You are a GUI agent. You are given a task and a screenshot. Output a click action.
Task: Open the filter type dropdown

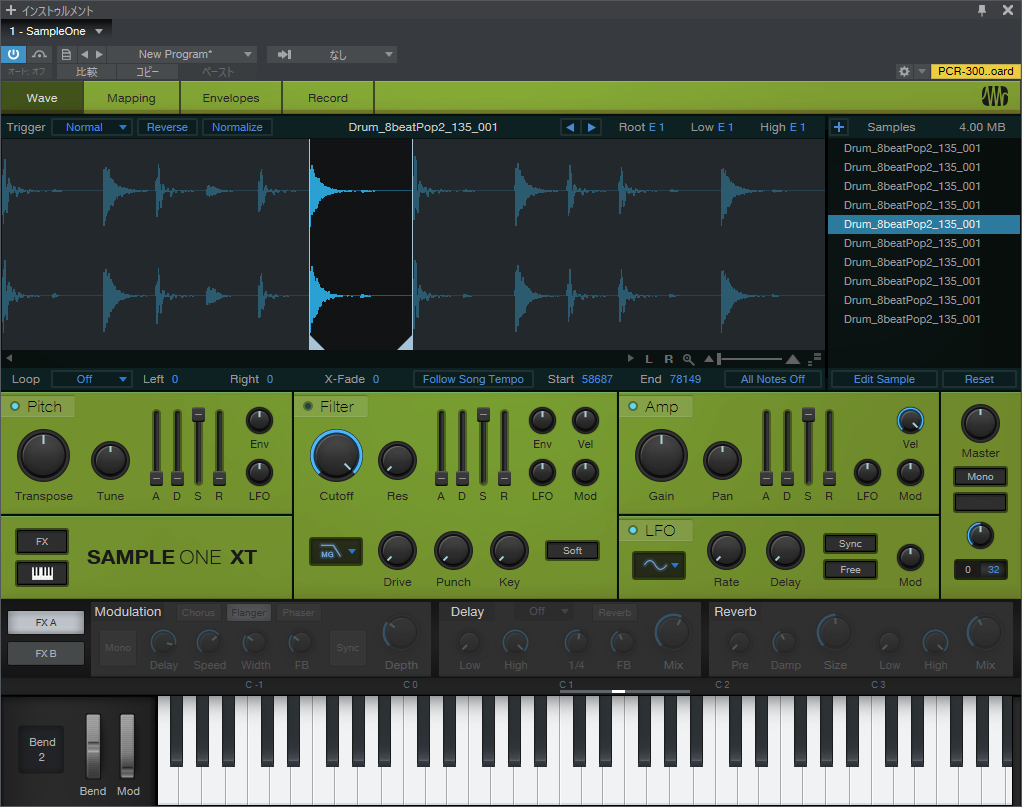[336, 551]
